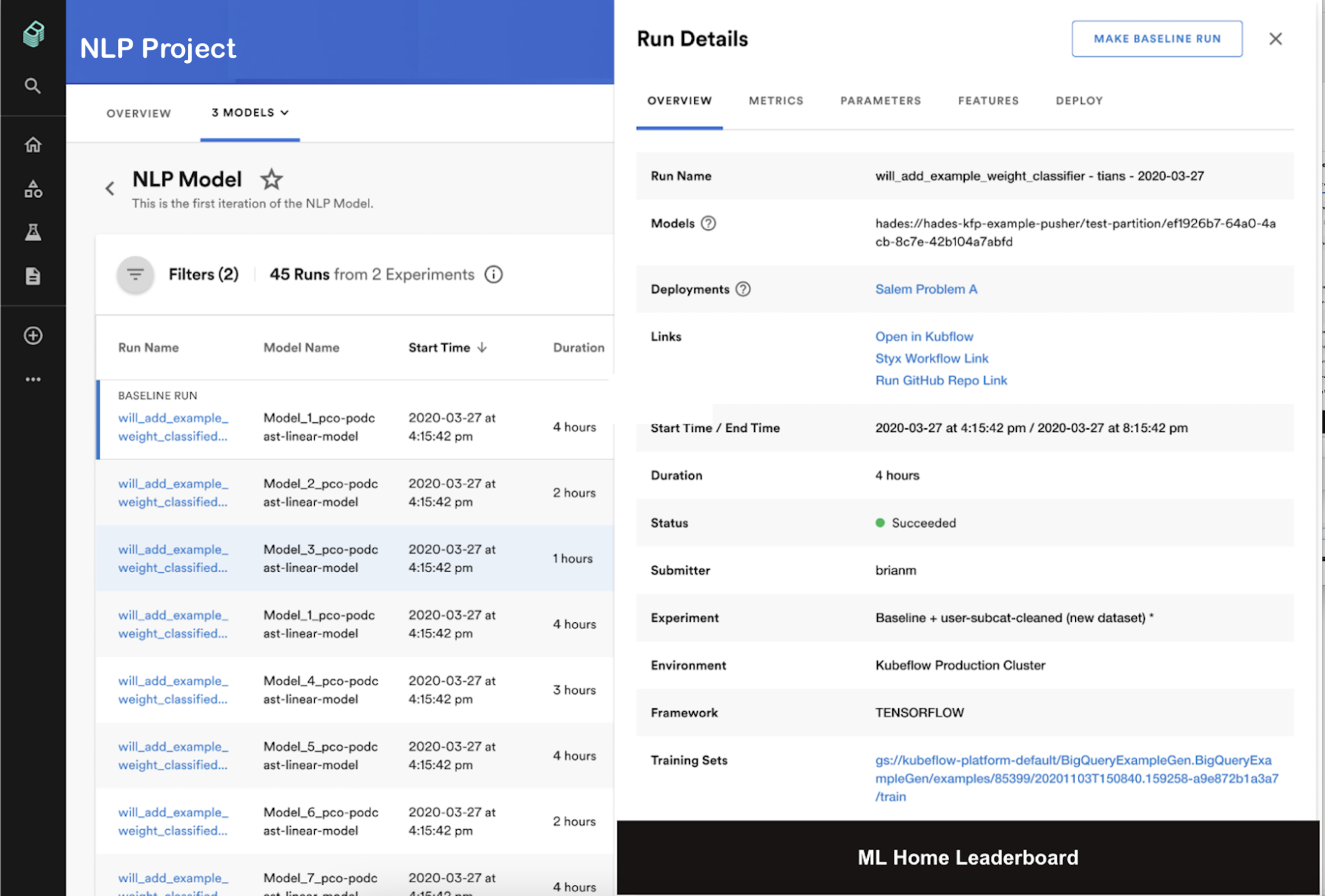Open the Salem Problem A deployment link

click(925, 289)
